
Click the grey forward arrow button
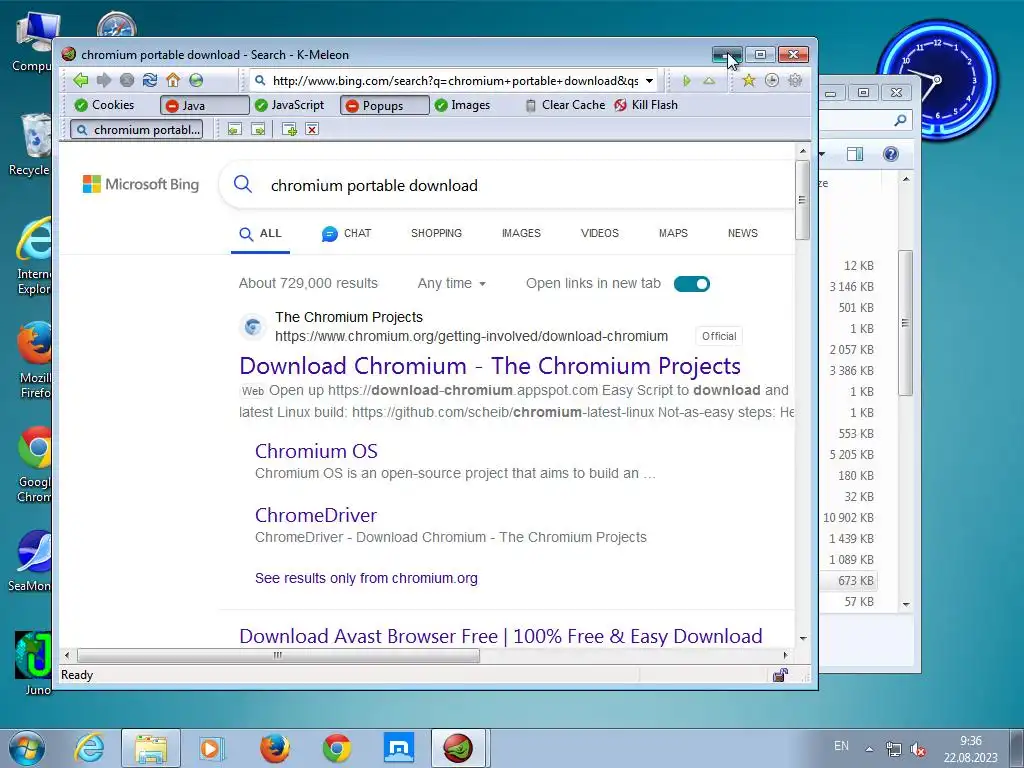(x=104, y=80)
